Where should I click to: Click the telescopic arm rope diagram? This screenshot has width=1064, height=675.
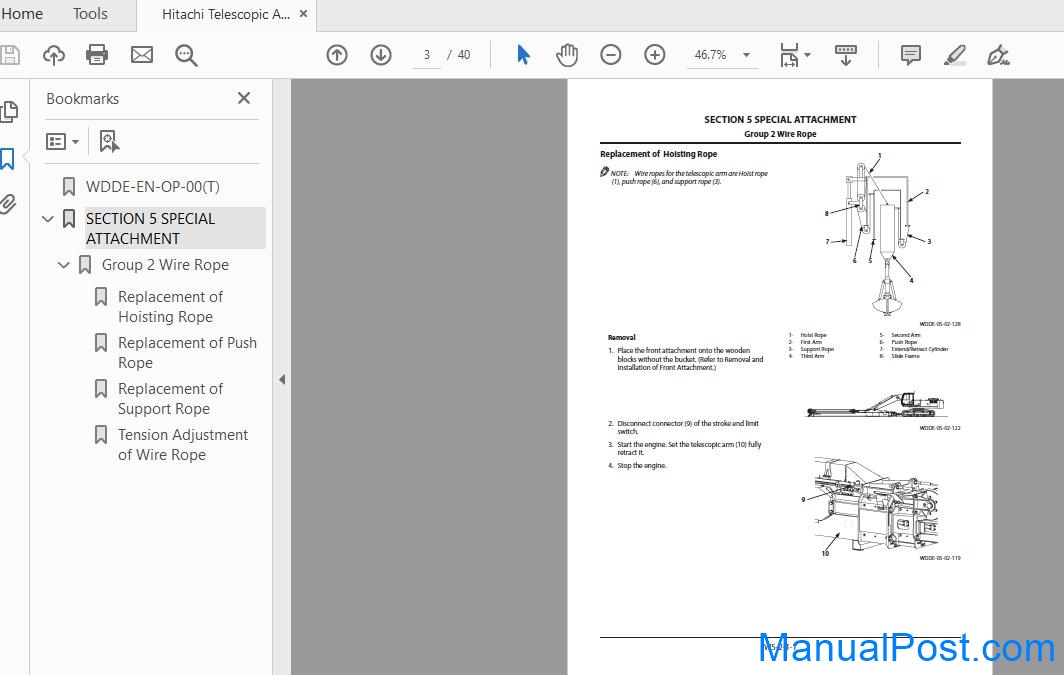(x=878, y=235)
